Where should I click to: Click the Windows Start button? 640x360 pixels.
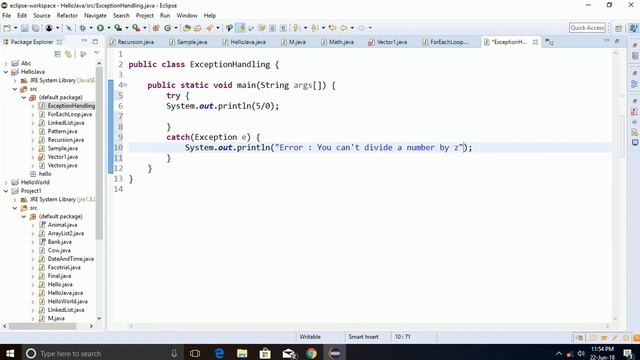(10, 353)
